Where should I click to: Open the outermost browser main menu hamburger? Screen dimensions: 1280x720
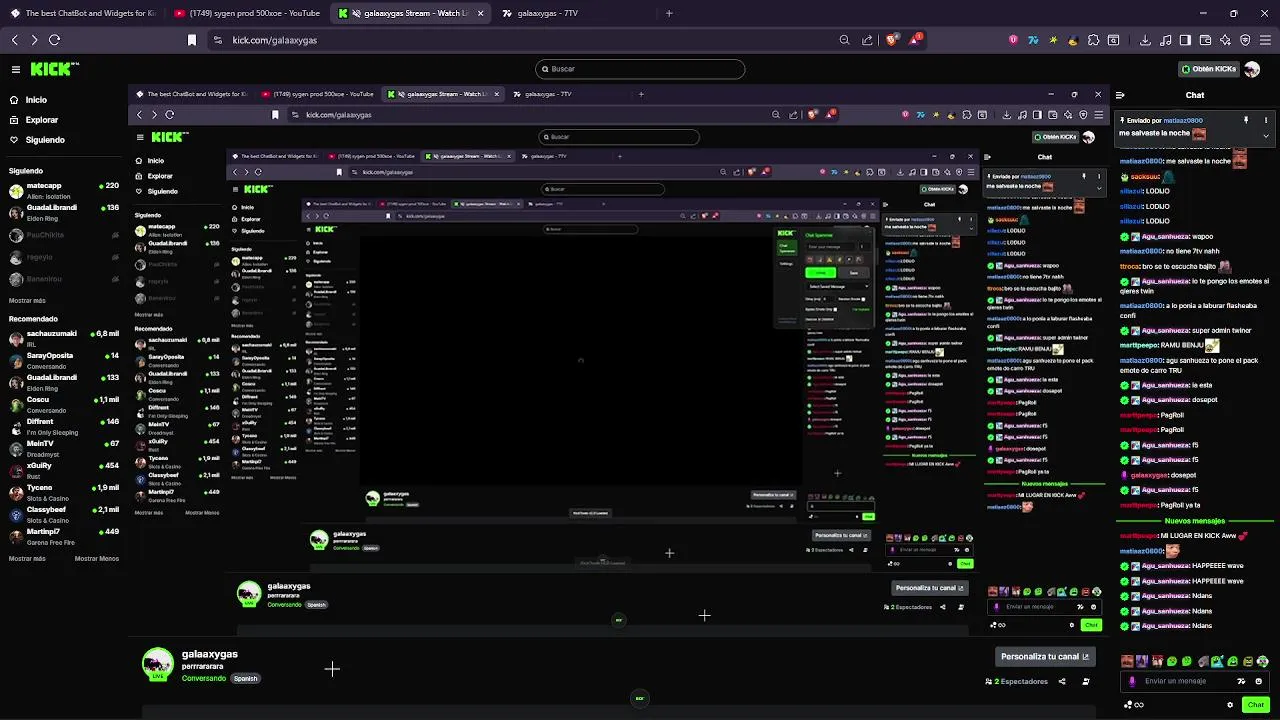1265,40
